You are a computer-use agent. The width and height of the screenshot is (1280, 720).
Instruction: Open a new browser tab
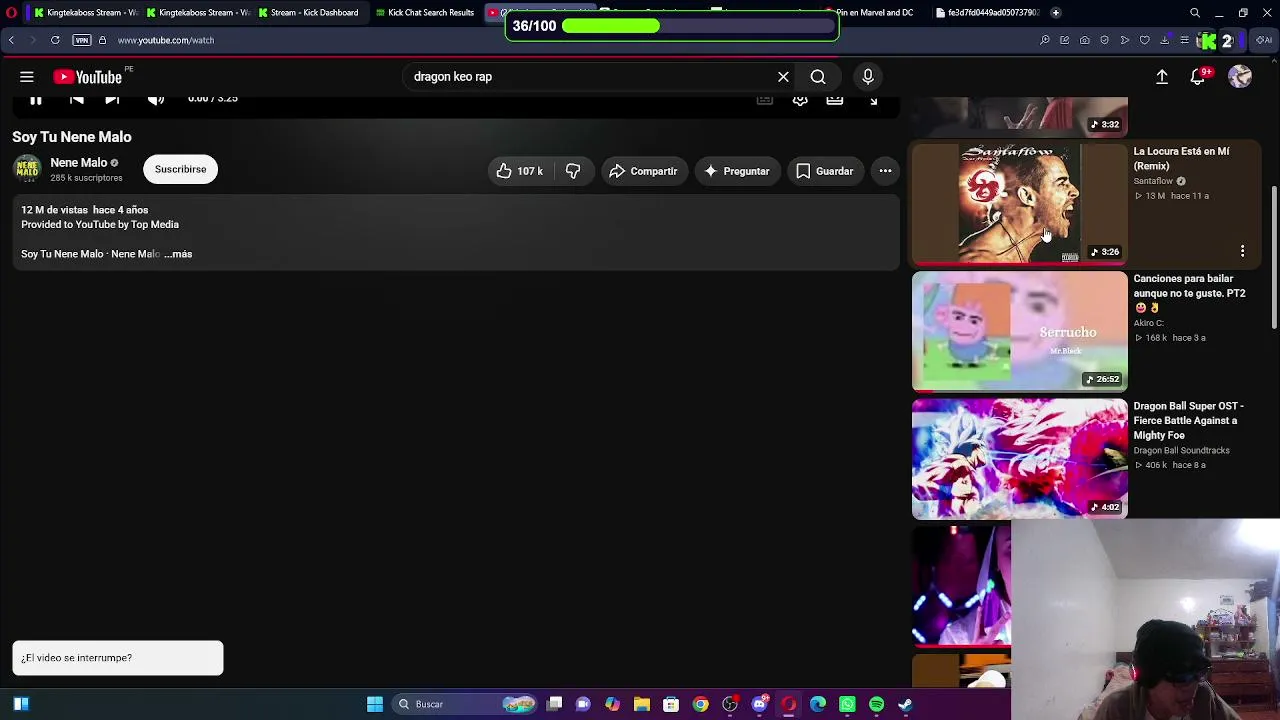1056,13
